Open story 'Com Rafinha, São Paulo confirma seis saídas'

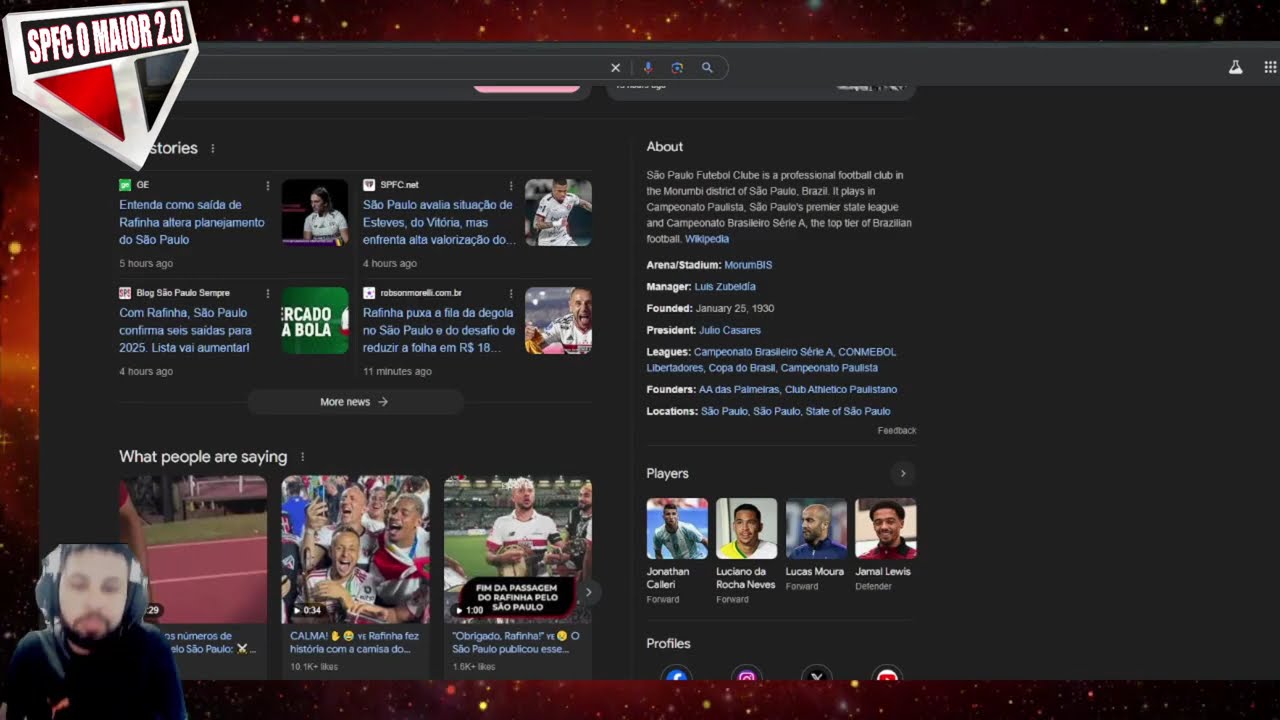(185, 330)
